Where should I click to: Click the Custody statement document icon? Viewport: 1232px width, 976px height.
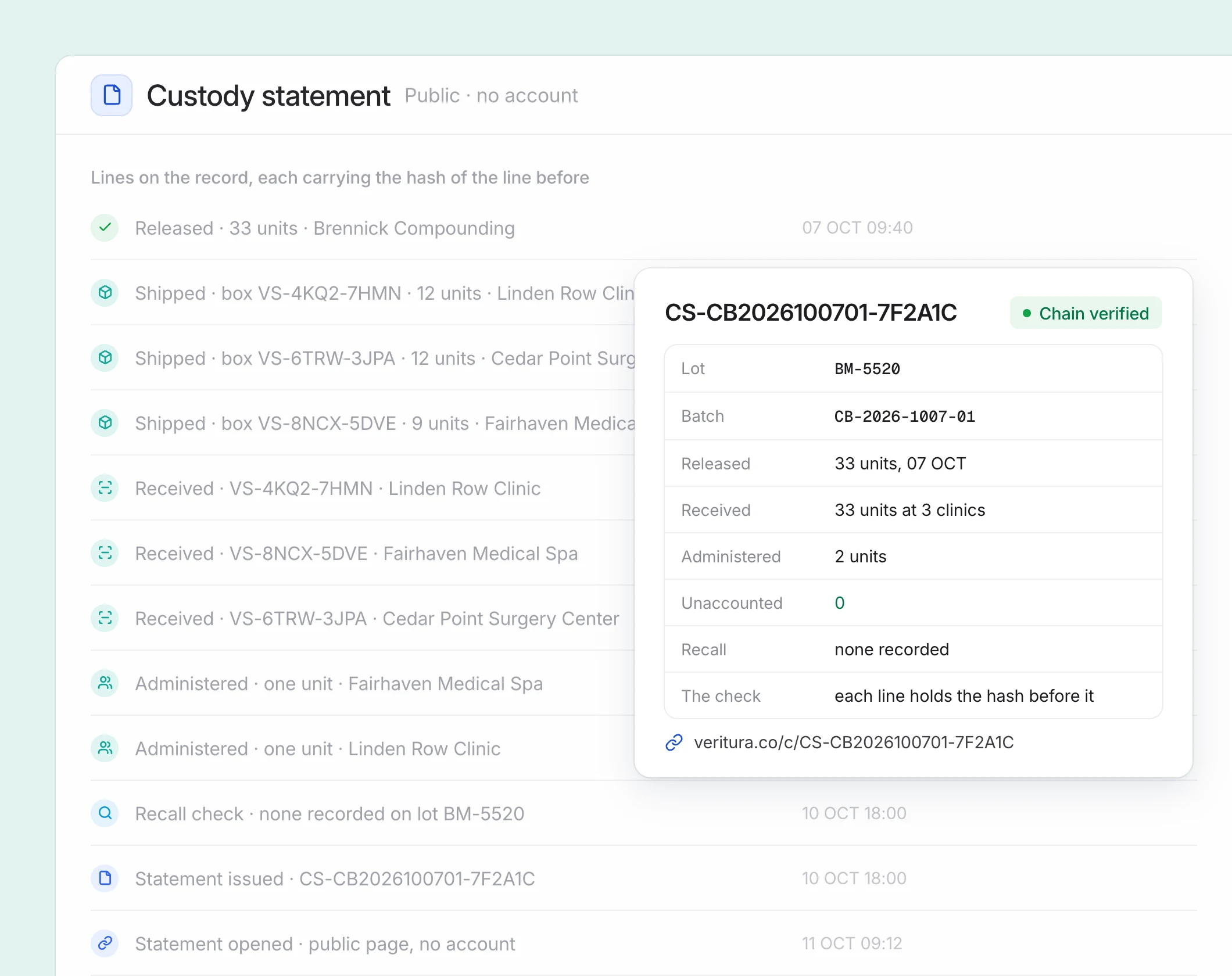pyautogui.click(x=112, y=95)
